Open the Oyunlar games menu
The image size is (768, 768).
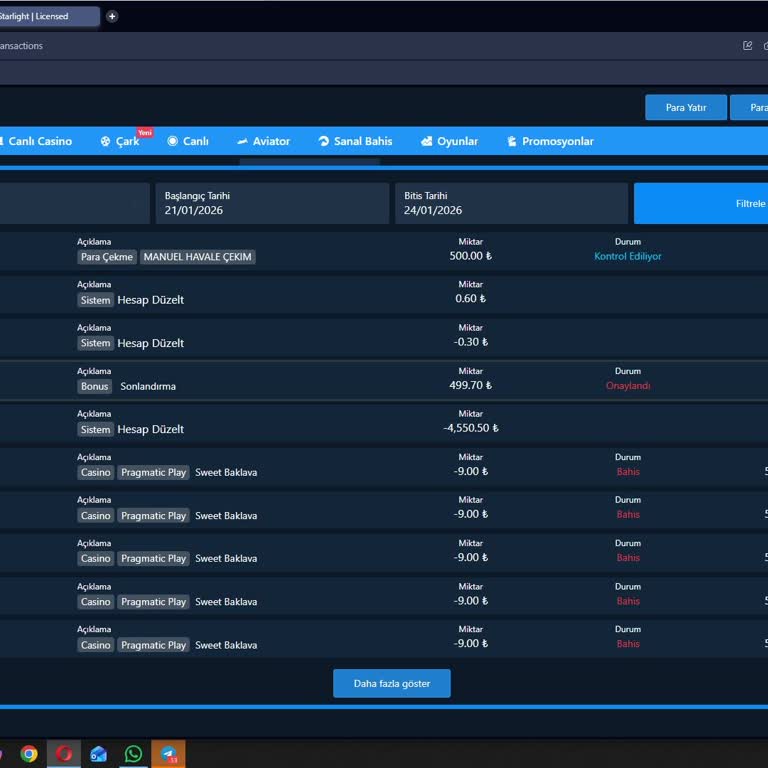[x=449, y=142]
